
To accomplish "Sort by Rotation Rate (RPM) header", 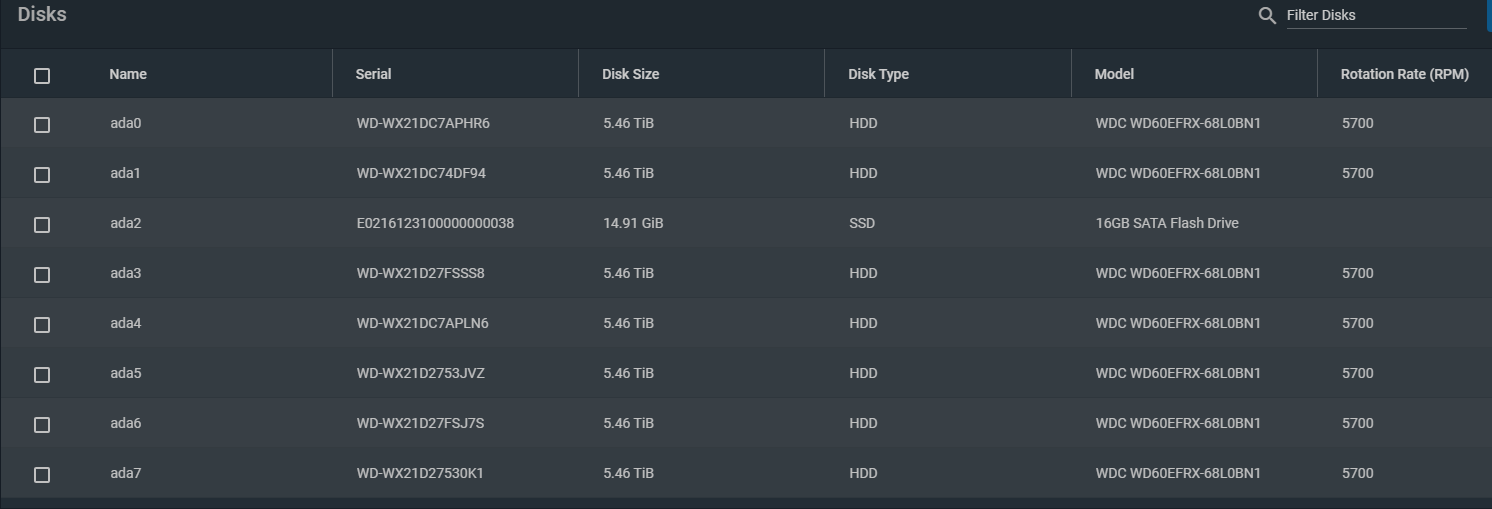I will point(1404,74).
